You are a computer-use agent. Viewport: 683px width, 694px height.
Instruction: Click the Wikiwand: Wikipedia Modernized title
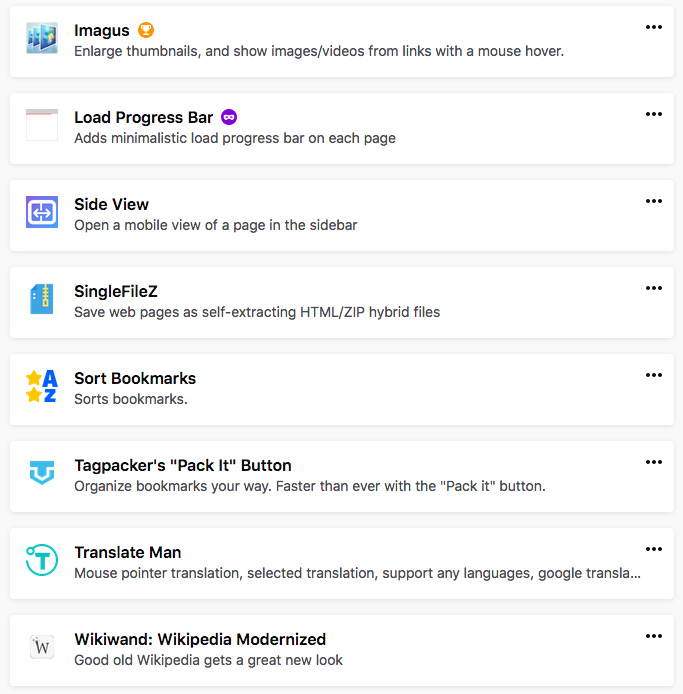click(200, 640)
